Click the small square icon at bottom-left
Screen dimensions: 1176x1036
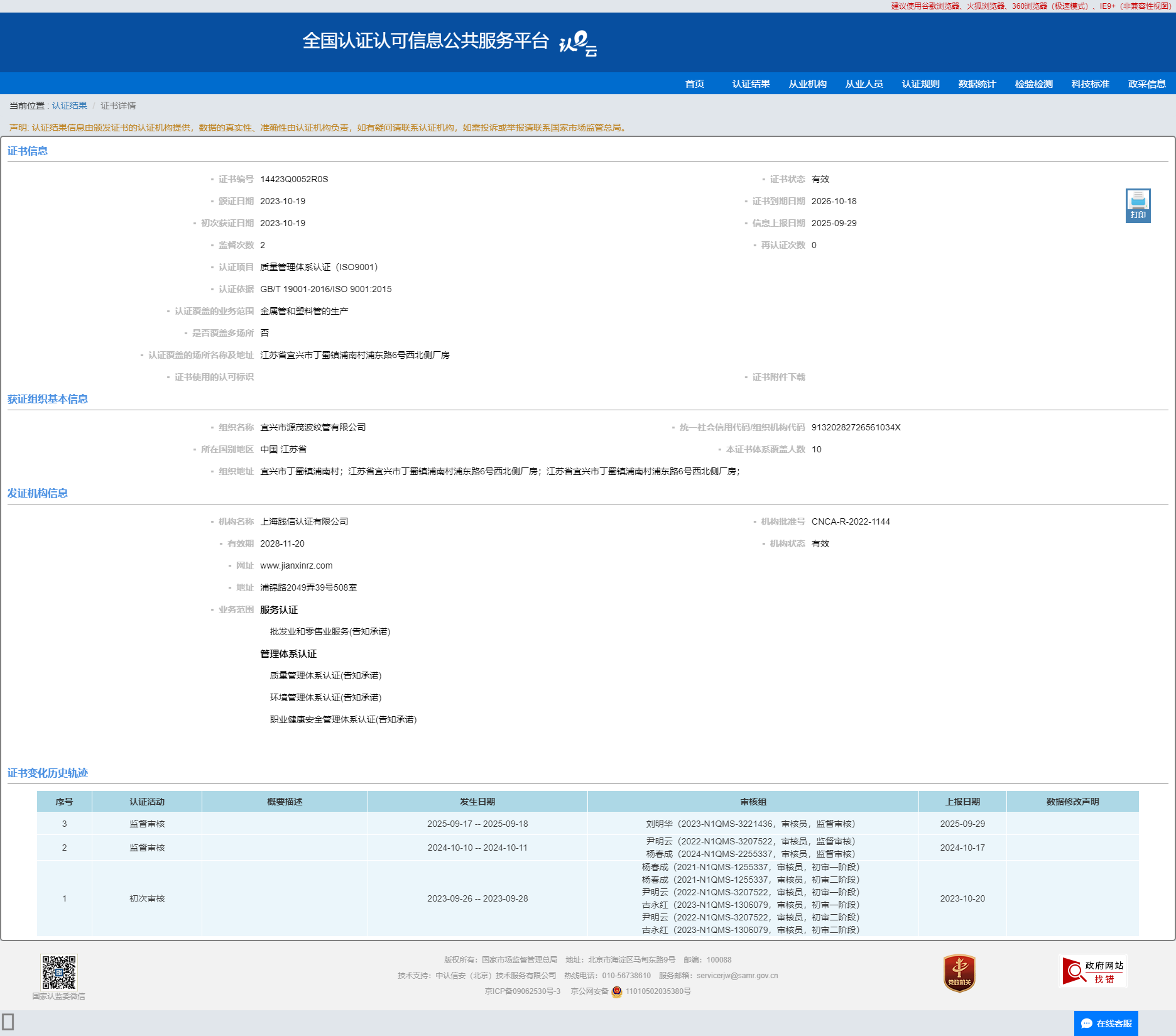8,1022
